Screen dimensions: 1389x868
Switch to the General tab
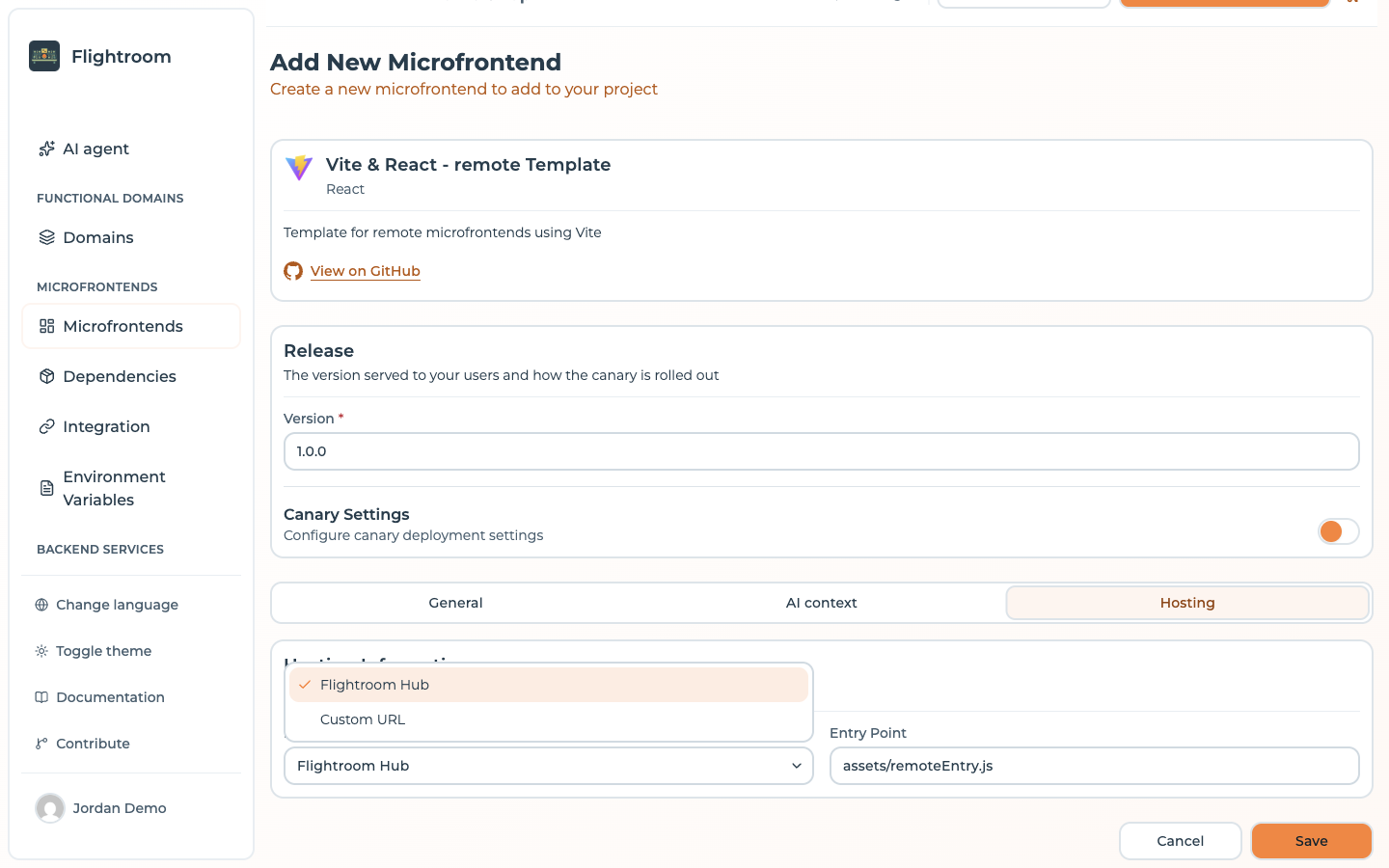coord(455,603)
